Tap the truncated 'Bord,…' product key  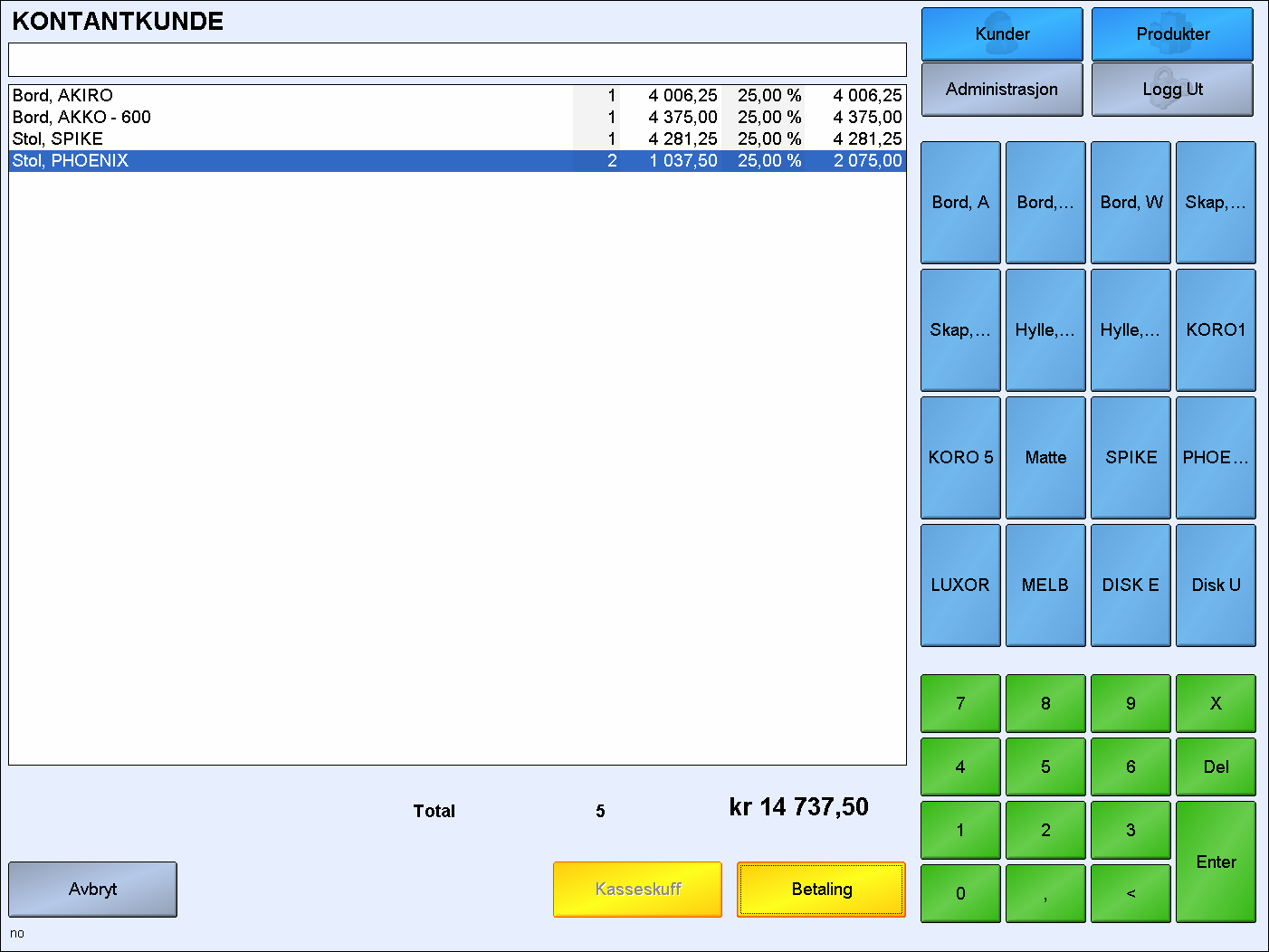(1045, 203)
